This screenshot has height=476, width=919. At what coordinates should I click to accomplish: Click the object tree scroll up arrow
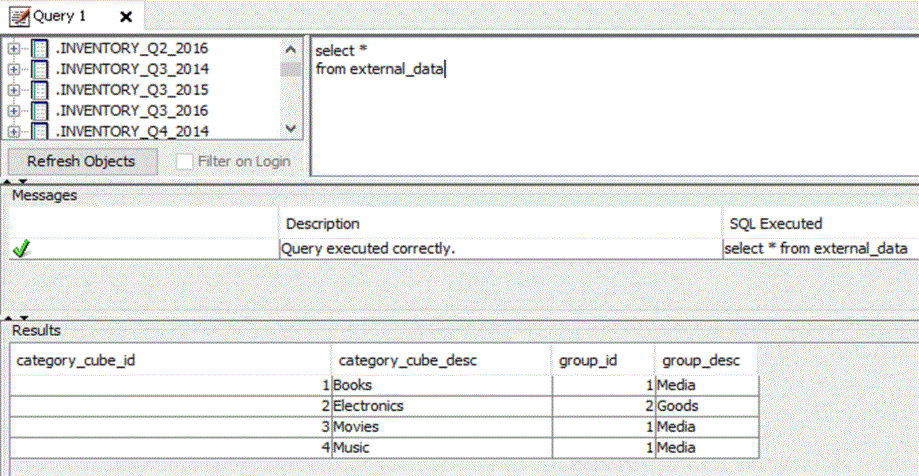coord(291,49)
